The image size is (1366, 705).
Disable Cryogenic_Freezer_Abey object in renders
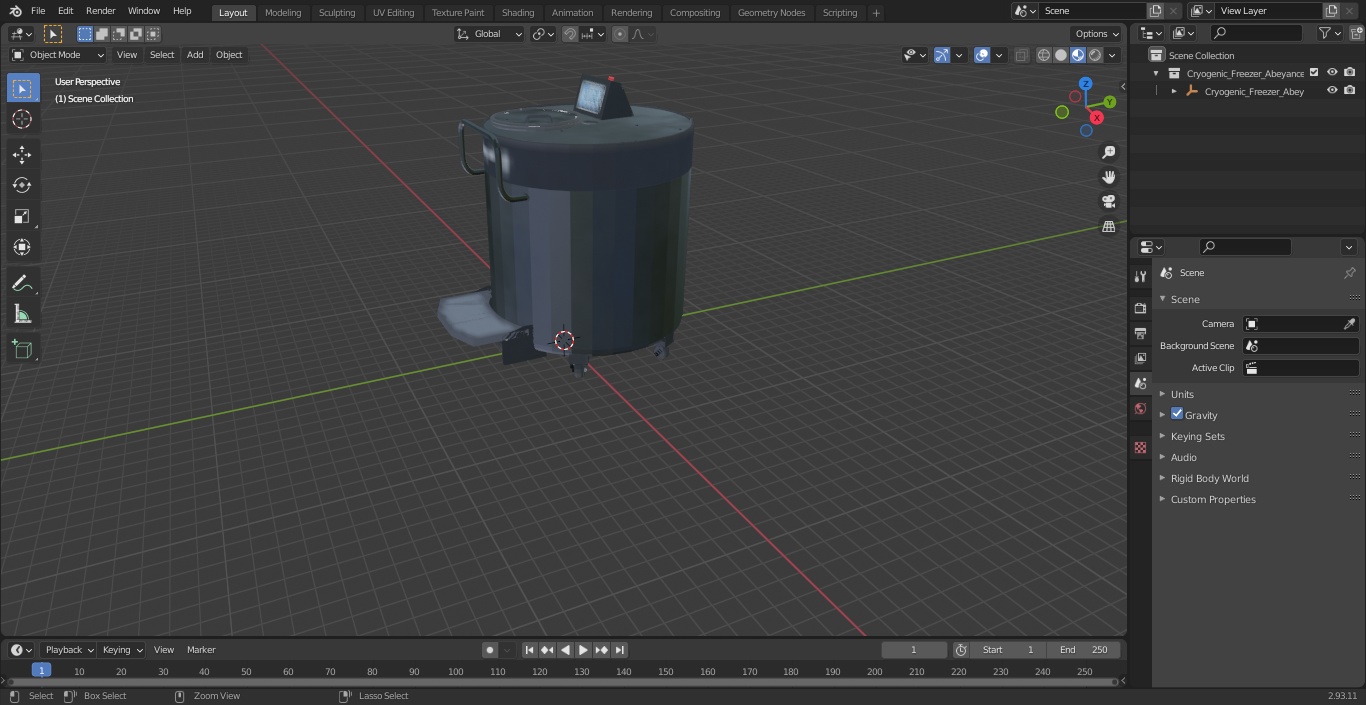tap(1350, 91)
